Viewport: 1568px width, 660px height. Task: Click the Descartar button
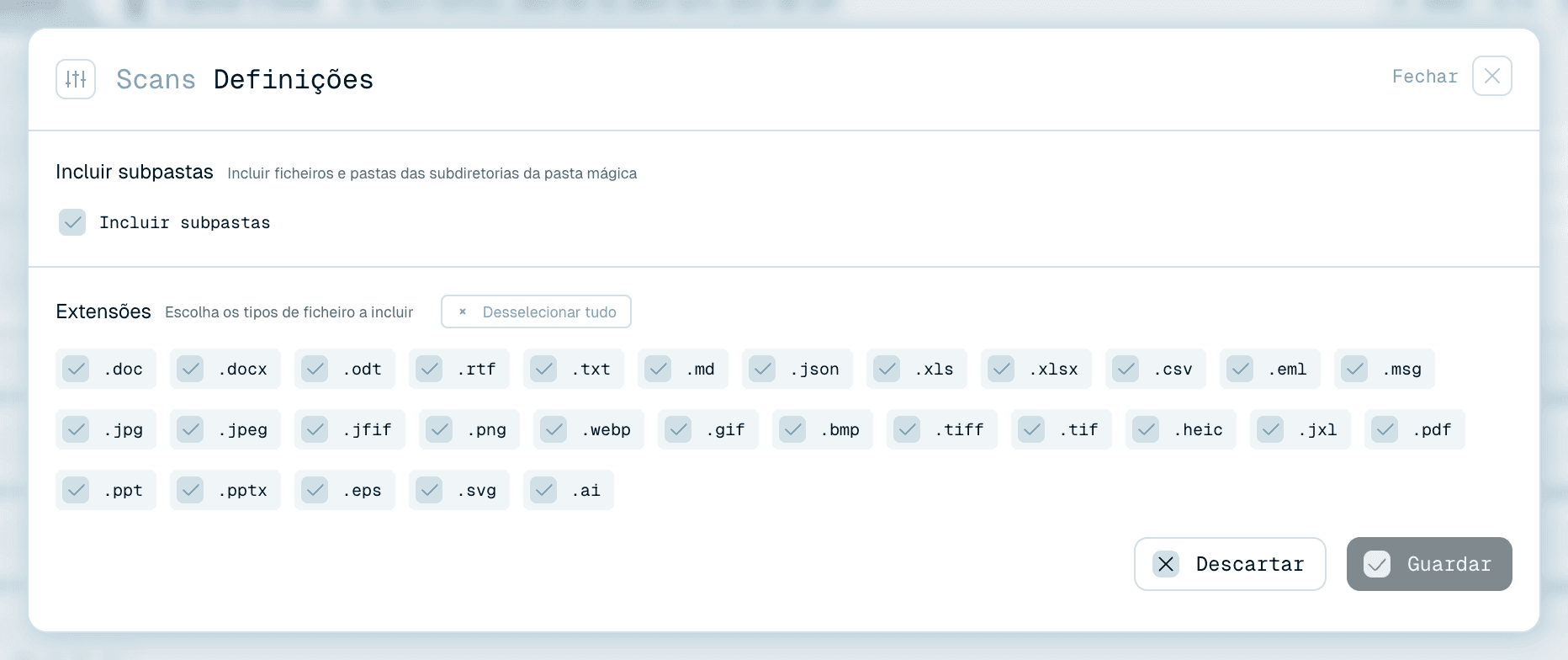click(1230, 564)
